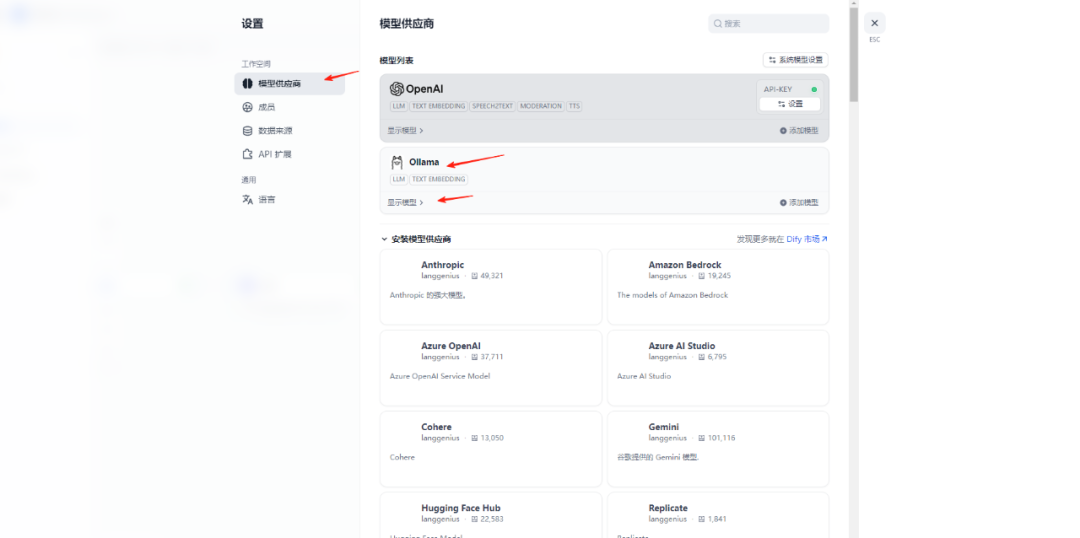Viewport: 1080px width, 538px height.
Task: Open the Dify 市场 marketplace link
Action: click(807, 239)
